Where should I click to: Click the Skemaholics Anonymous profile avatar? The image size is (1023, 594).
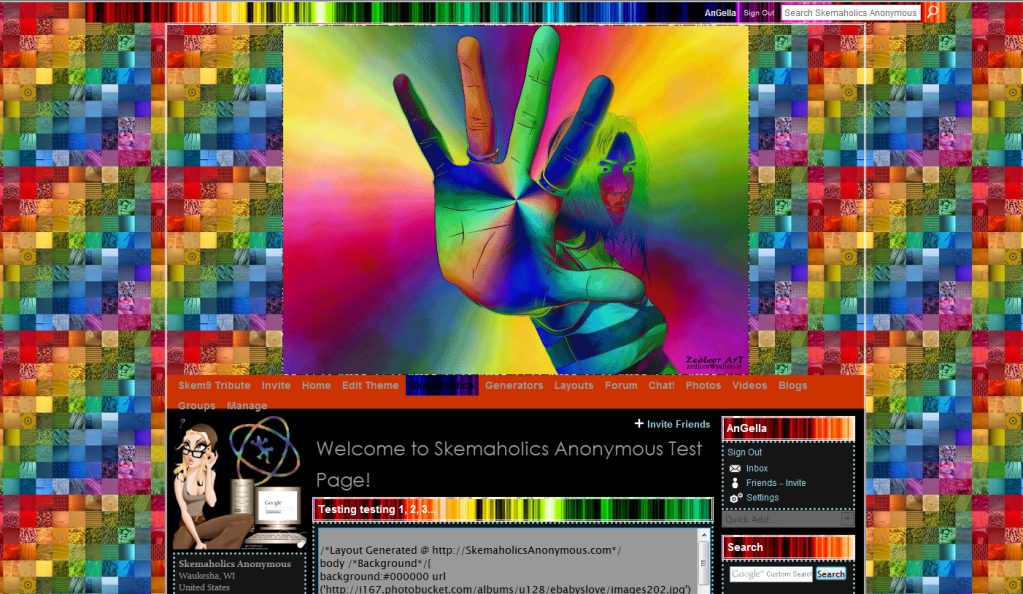[239, 484]
